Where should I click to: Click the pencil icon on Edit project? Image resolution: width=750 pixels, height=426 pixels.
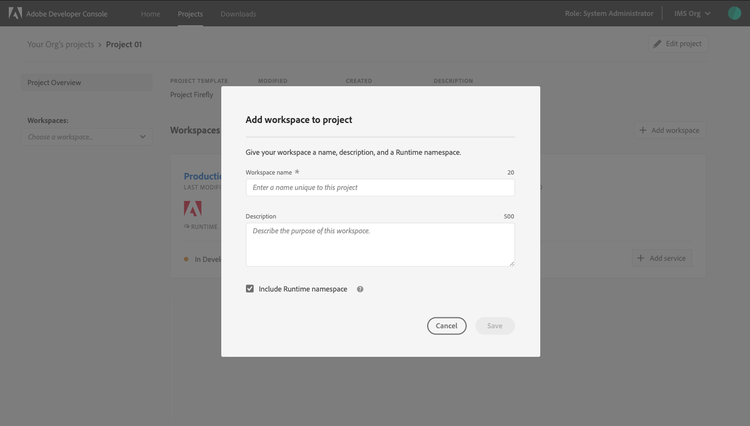point(657,44)
